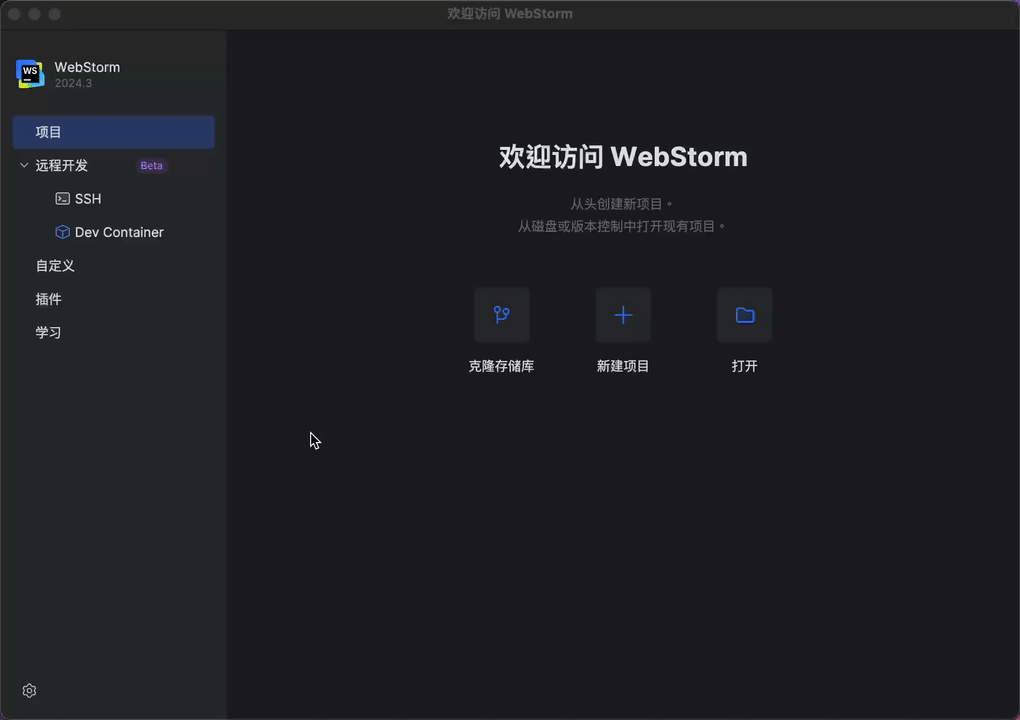Click the 新建项目 label
The image size is (1020, 720).
pos(623,366)
